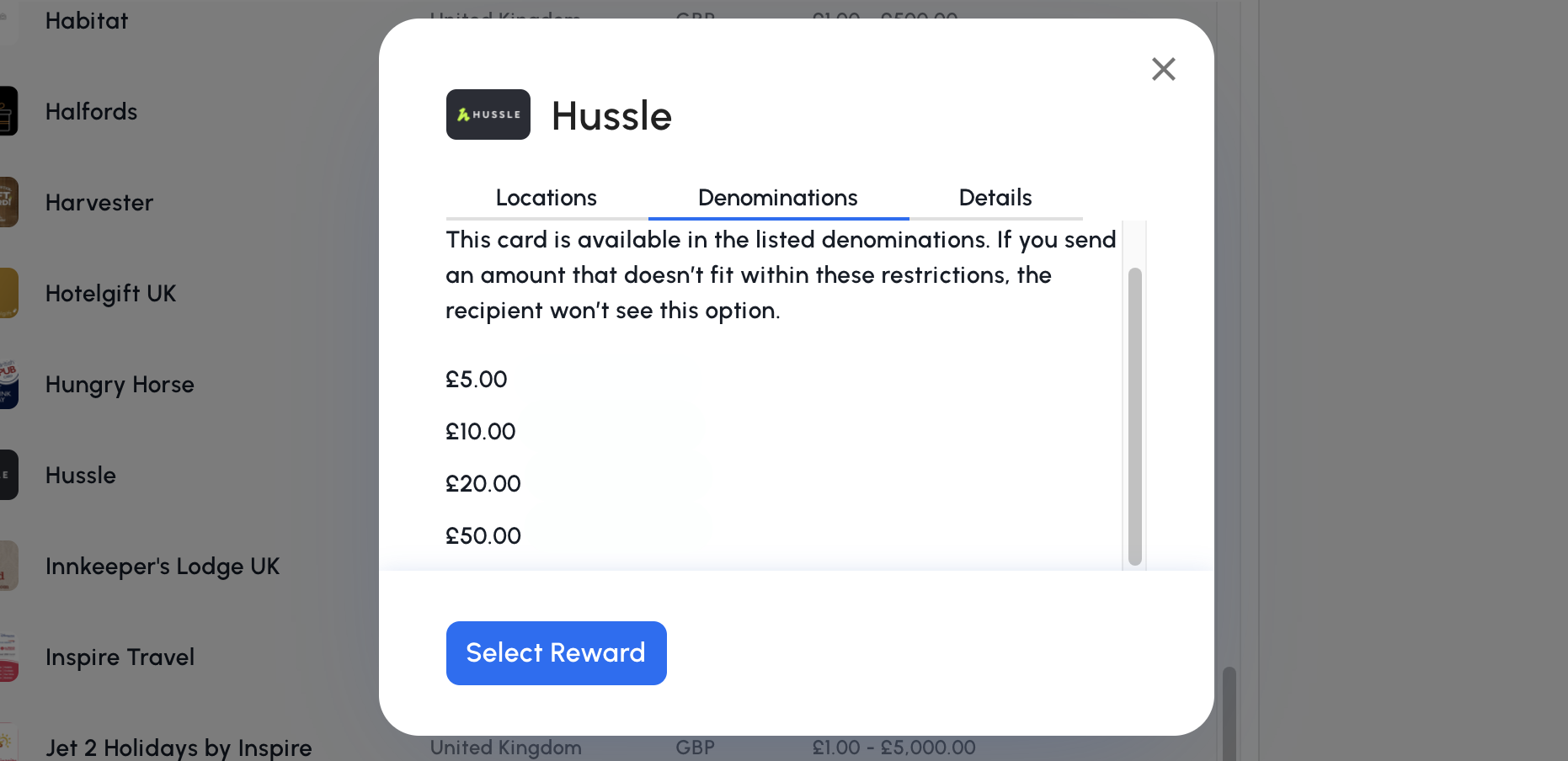Open Harvester in the brand list
The height and width of the screenshot is (761, 1568).
coord(99,203)
